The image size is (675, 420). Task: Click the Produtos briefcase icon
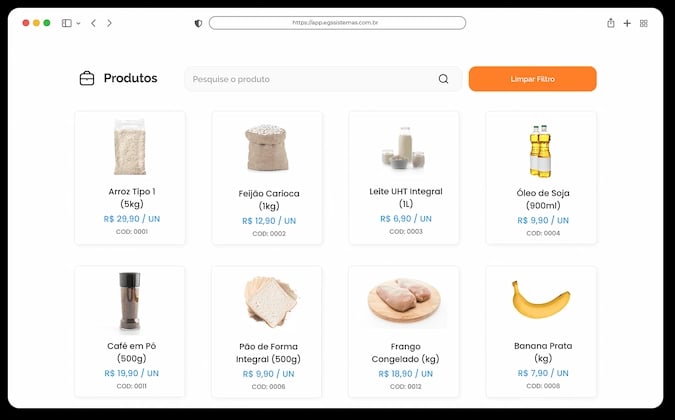87,78
